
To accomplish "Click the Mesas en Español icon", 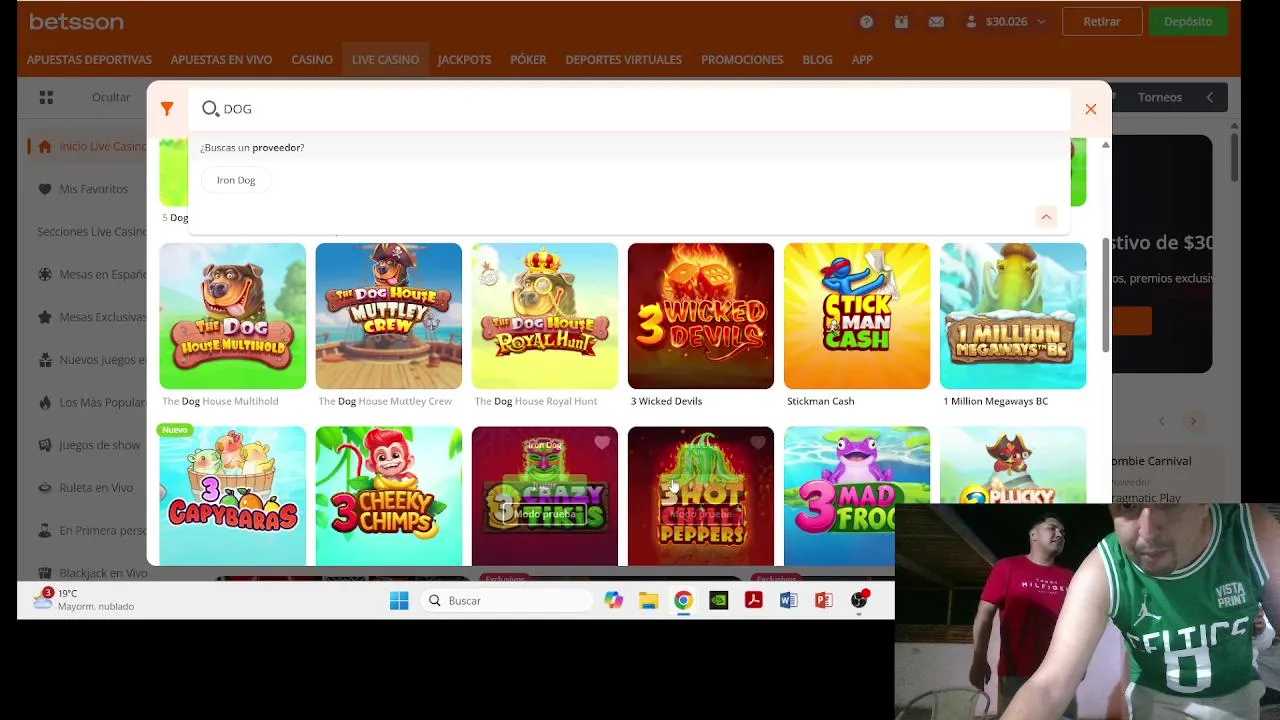I will coord(44,274).
